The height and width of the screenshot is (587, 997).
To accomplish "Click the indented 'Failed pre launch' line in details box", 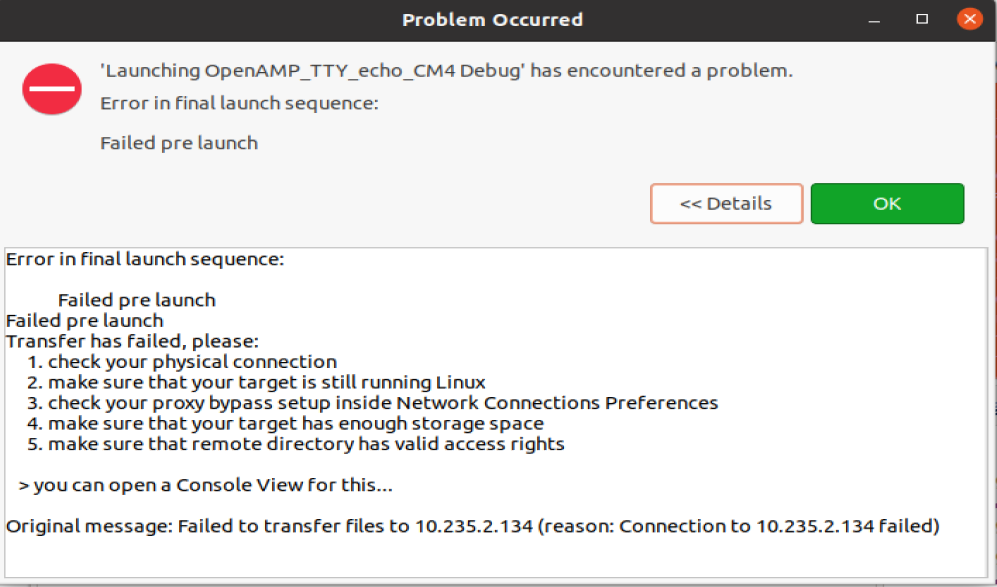I will pyautogui.click(x=137, y=300).
